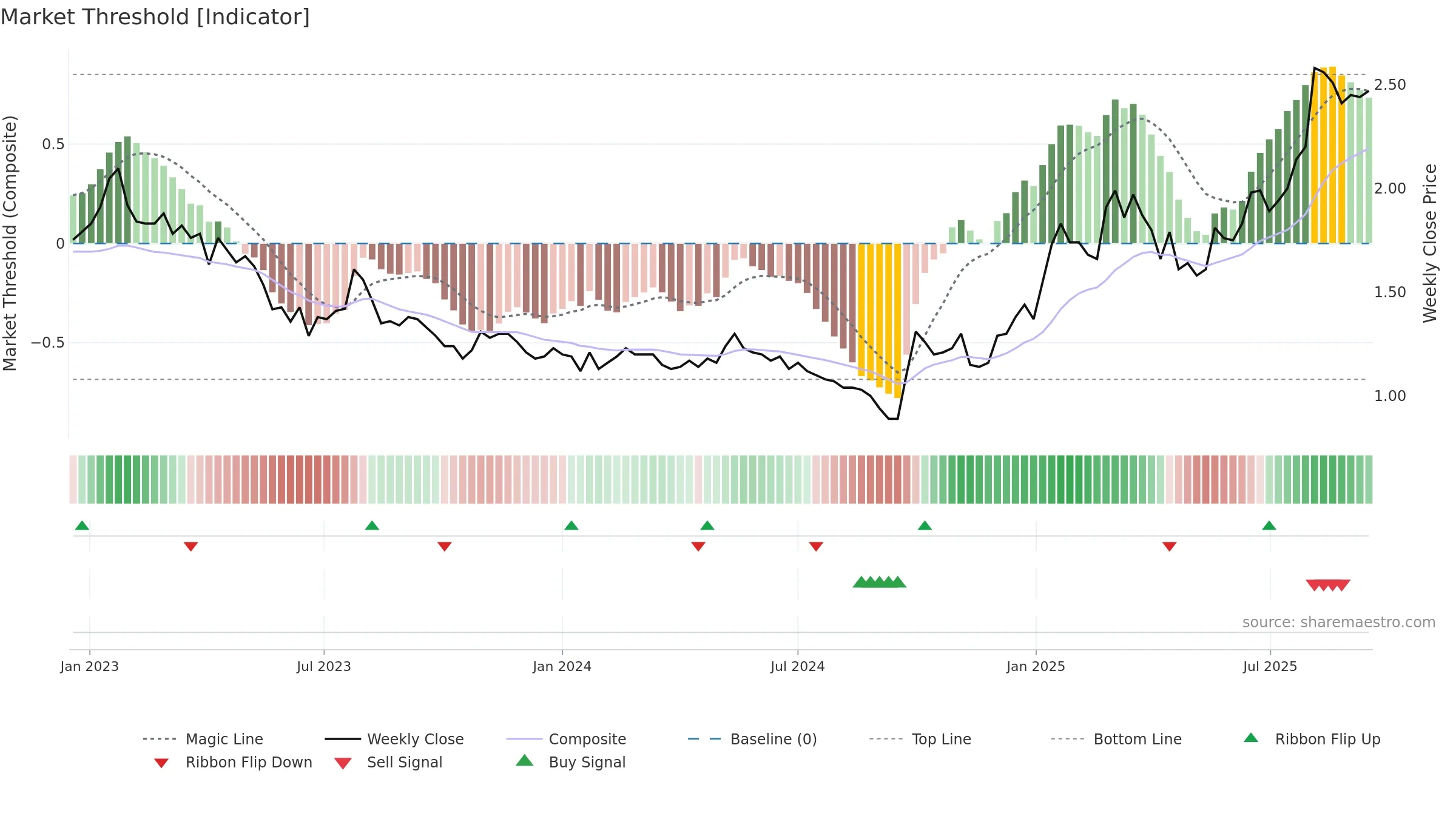Select the ribbon flip up marker at Jan 2024

pyautogui.click(x=571, y=525)
